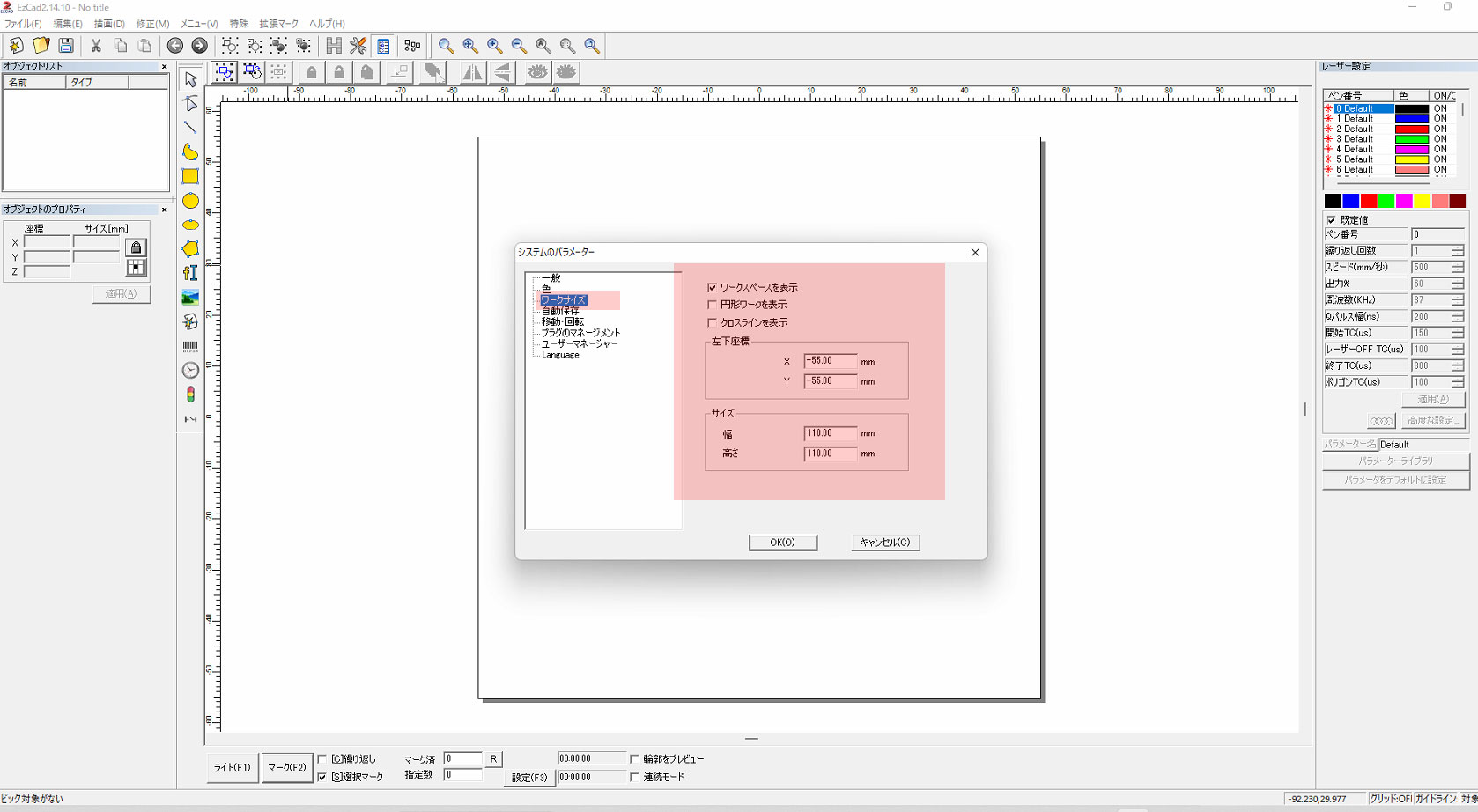Viewport: 1478px width, 812px height.
Task: Open the 編集(E) menu
Action: click(68, 24)
